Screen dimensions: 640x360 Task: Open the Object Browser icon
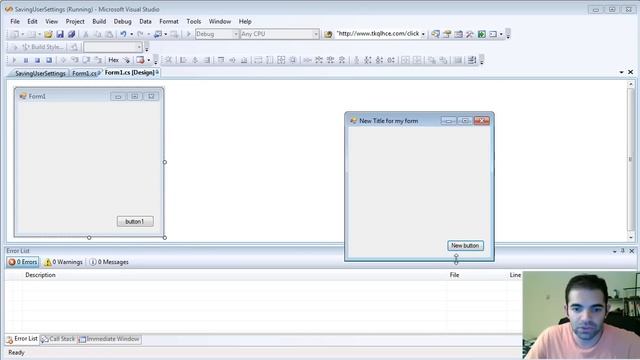[x=458, y=34]
